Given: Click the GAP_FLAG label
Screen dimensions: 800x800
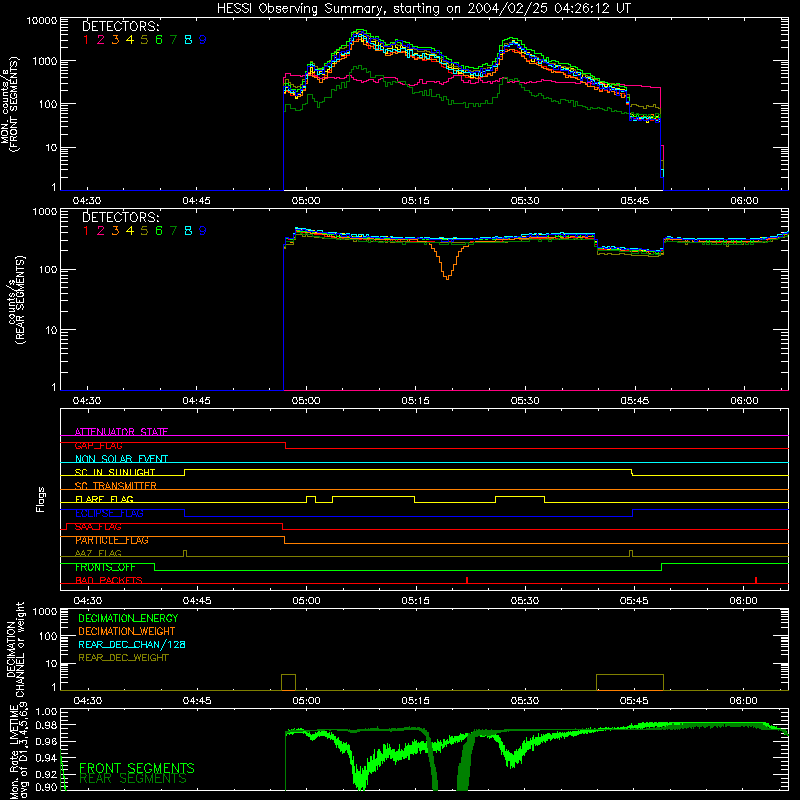Looking at the screenshot, I should point(98,445).
